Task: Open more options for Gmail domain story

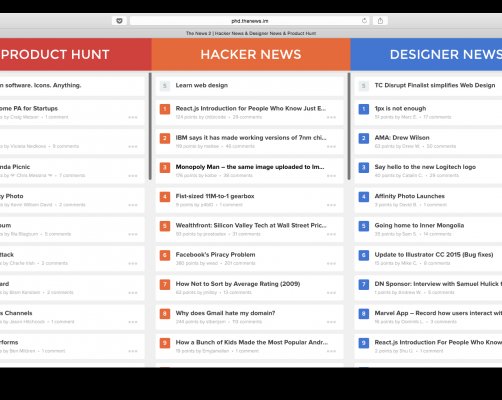Action: (331, 322)
